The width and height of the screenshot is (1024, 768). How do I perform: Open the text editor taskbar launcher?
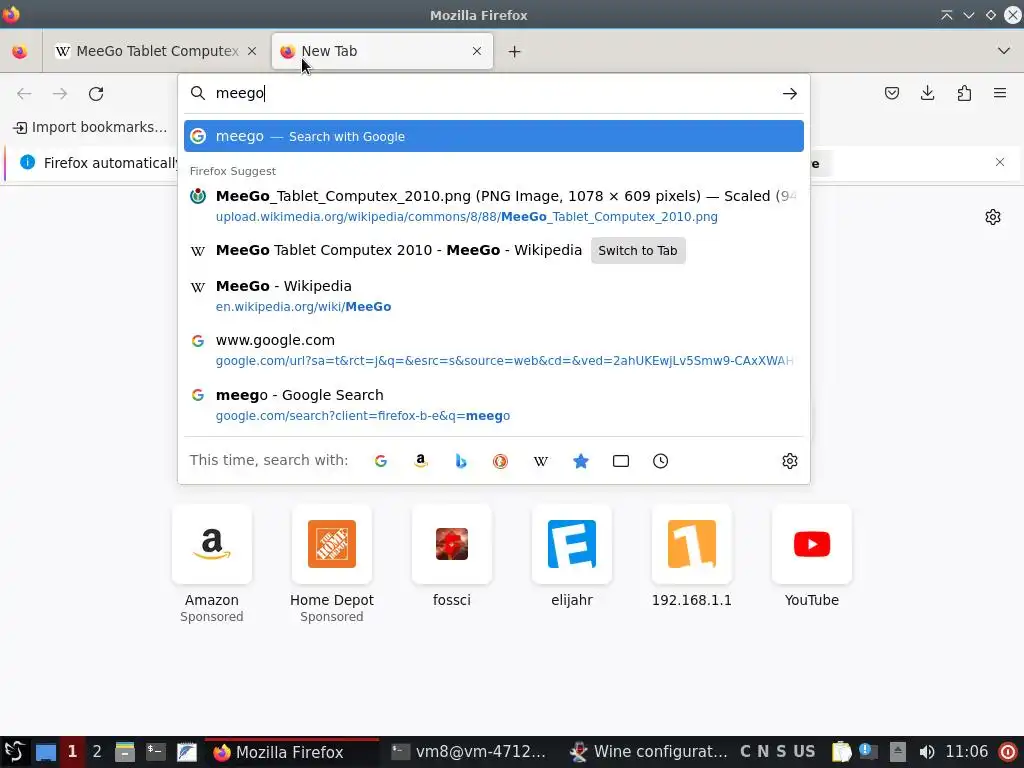click(x=187, y=752)
